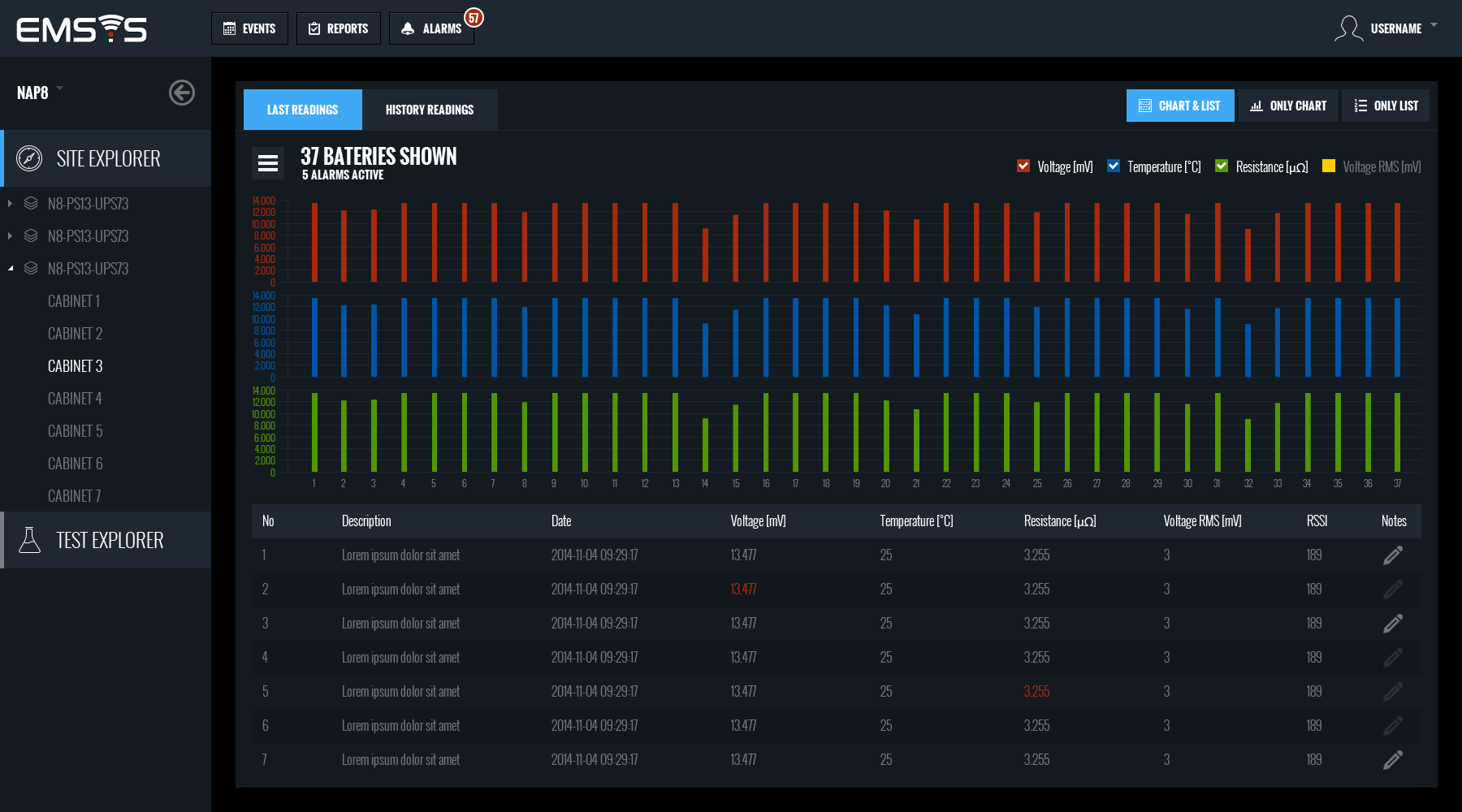Image resolution: width=1462 pixels, height=812 pixels.
Task: Click the alarm count badge 57
Action: tap(474, 17)
